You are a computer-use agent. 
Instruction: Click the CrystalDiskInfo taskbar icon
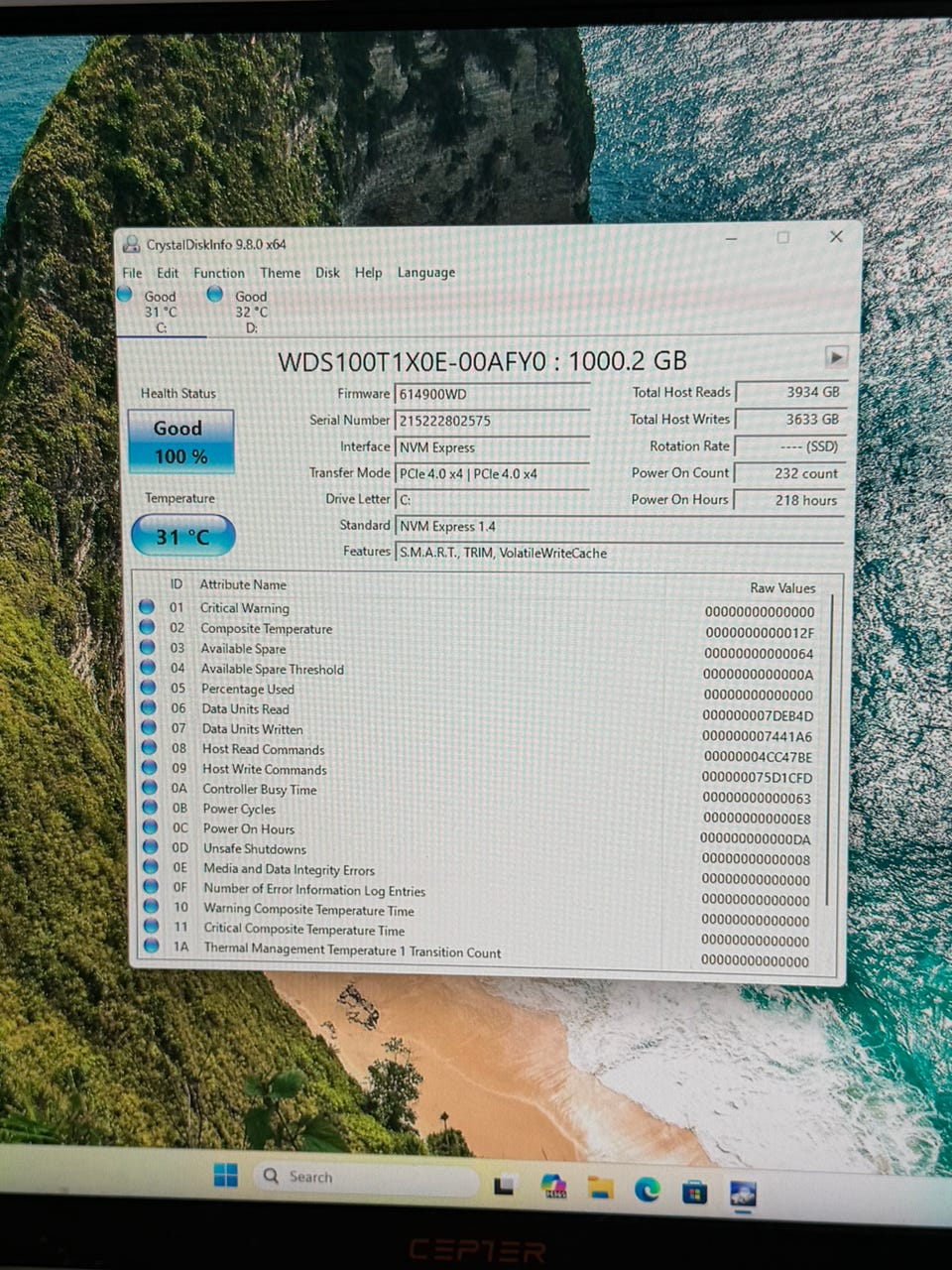742,1193
